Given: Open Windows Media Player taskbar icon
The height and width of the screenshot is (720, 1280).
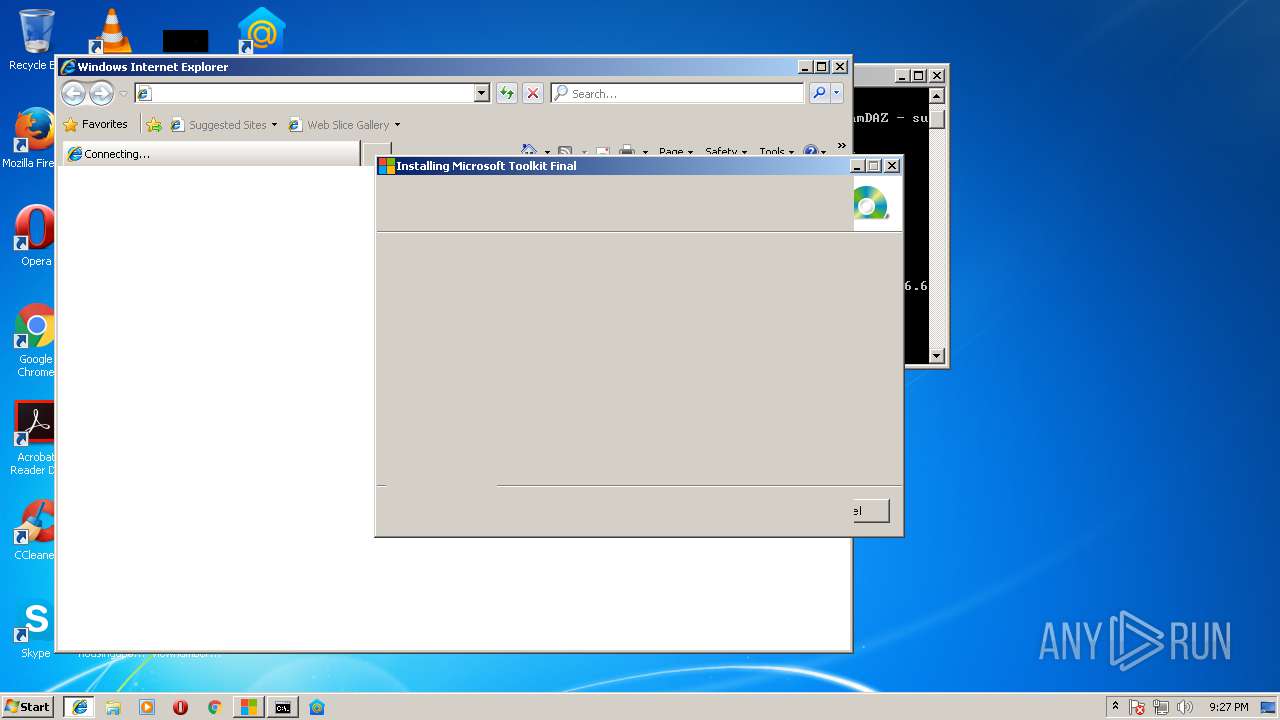Looking at the screenshot, I should [x=147, y=707].
